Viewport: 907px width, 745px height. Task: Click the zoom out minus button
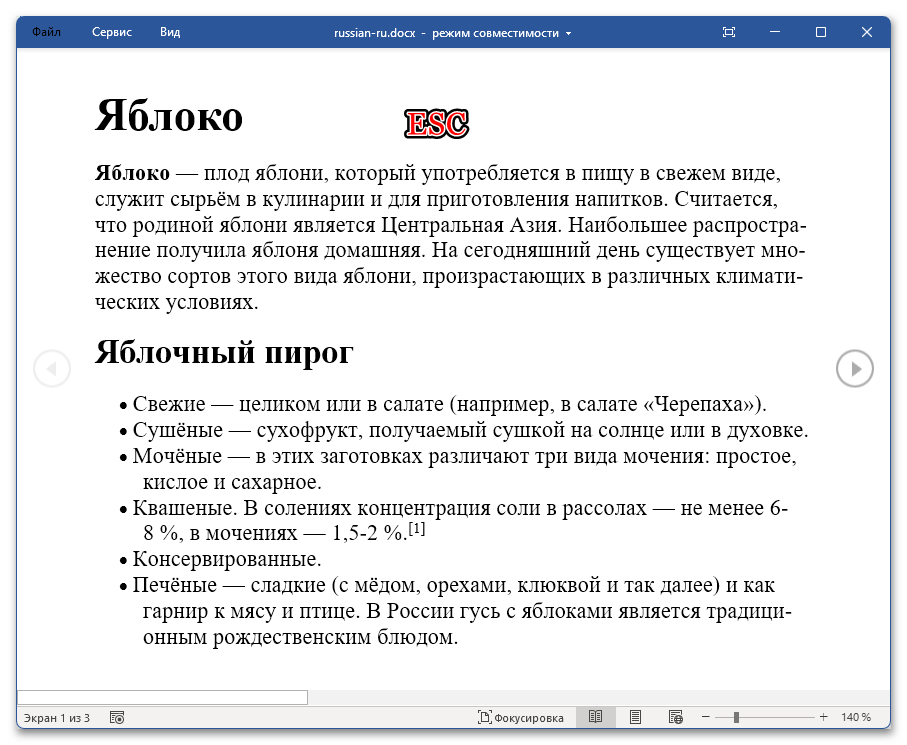706,717
